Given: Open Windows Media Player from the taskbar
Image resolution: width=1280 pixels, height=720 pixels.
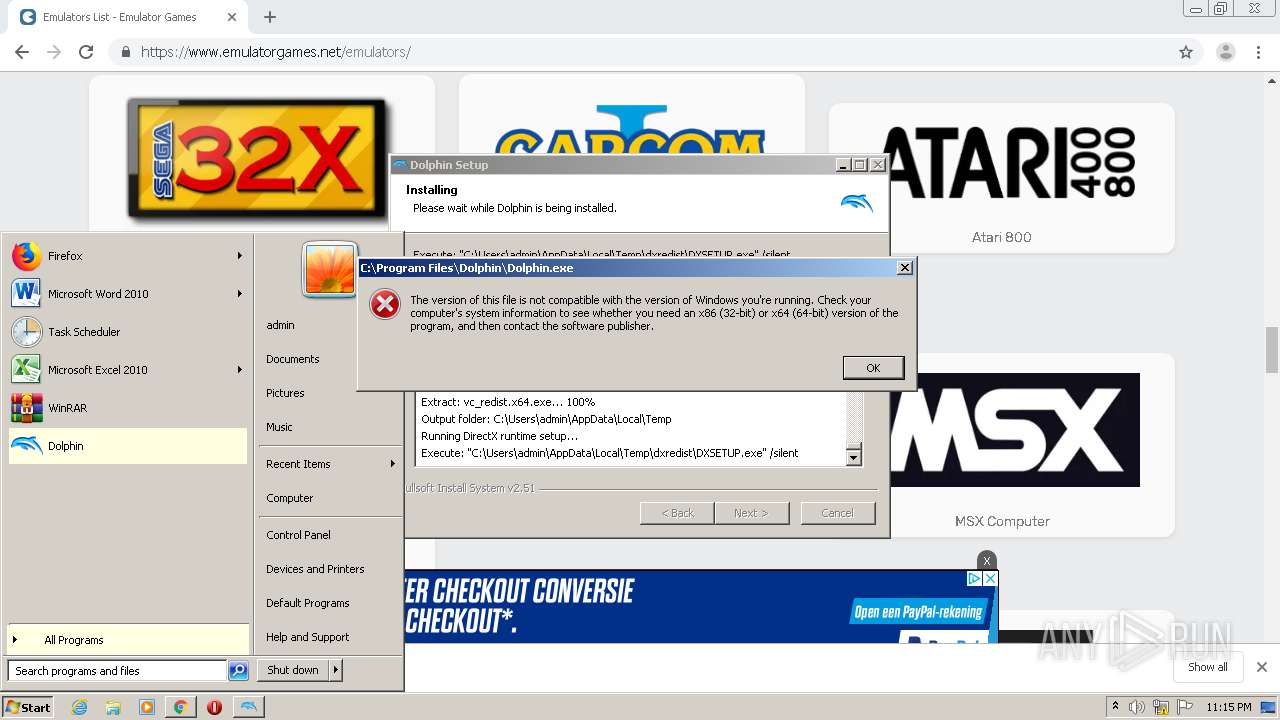Looking at the screenshot, I should [147, 707].
